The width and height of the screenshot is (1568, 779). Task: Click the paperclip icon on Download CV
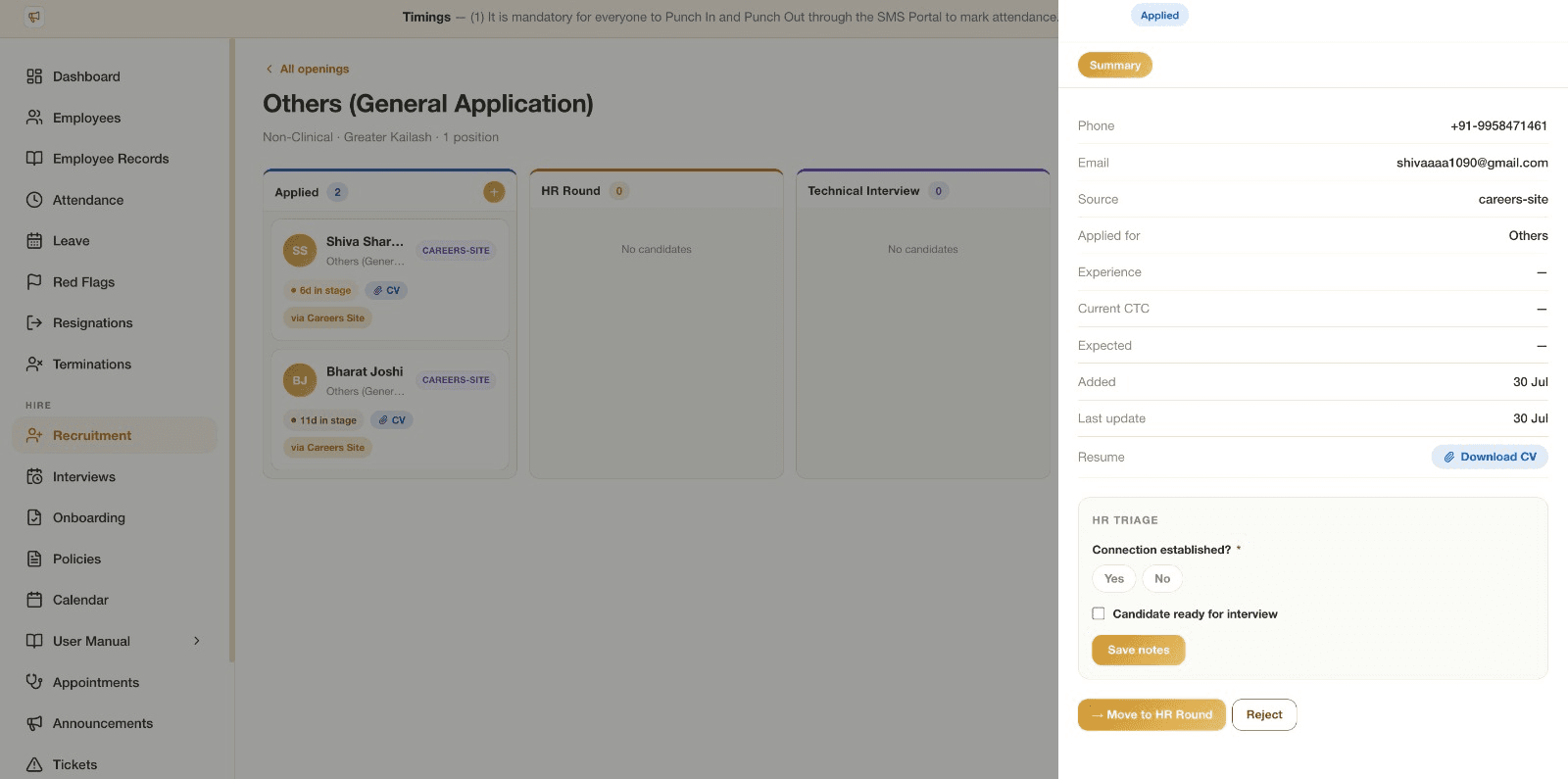click(1448, 457)
